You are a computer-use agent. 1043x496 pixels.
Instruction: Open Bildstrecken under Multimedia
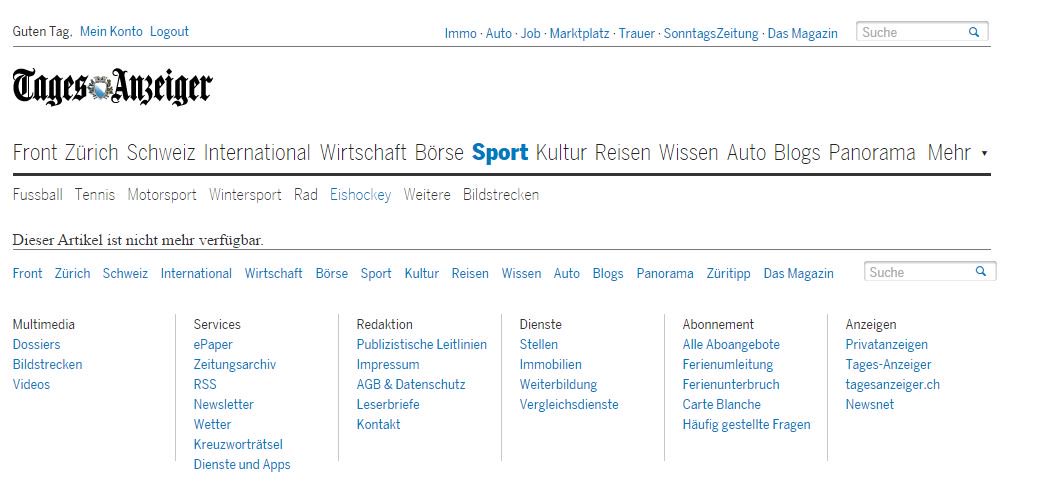pos(47,364)
